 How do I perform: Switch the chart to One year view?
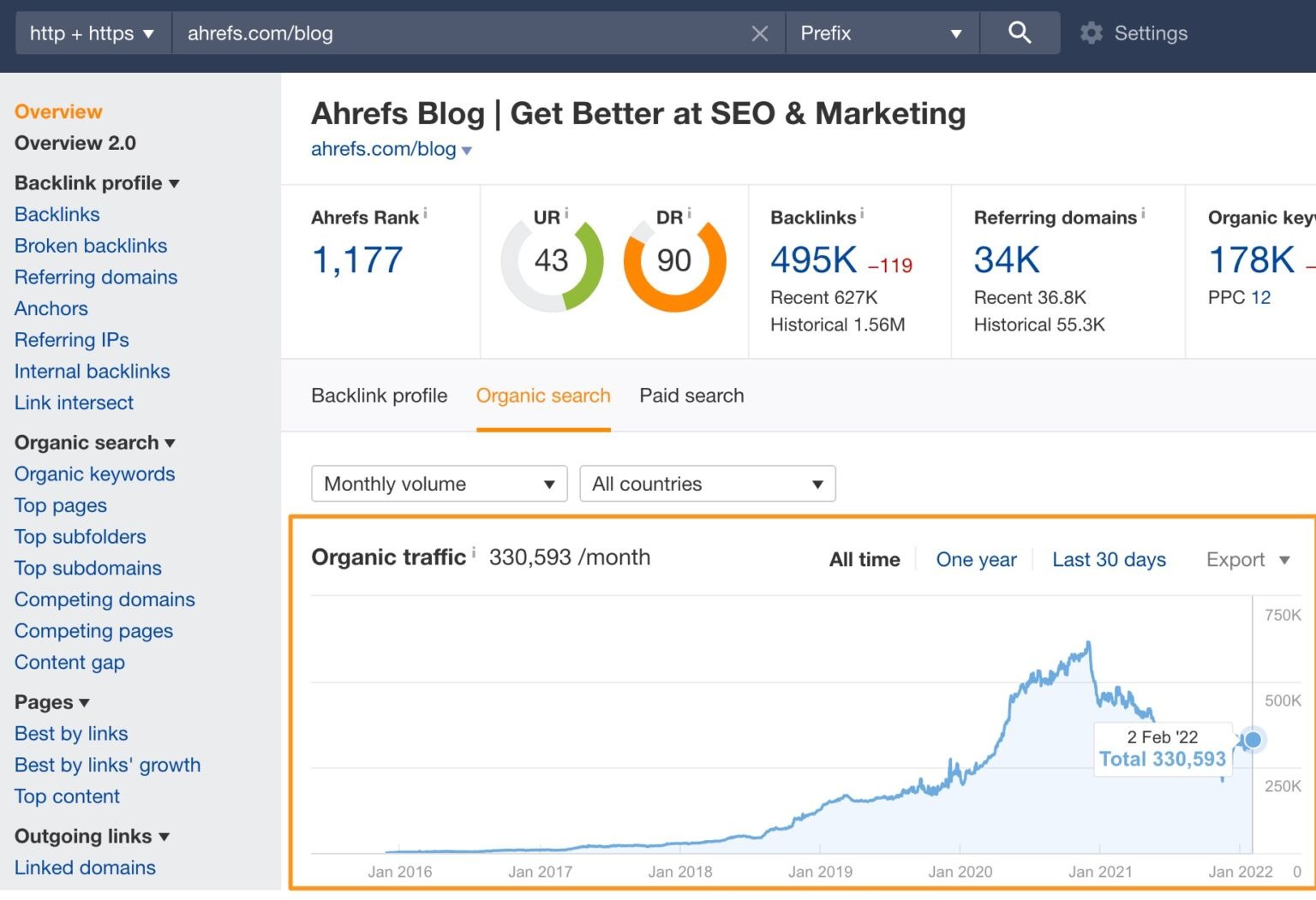coord(976,559)
